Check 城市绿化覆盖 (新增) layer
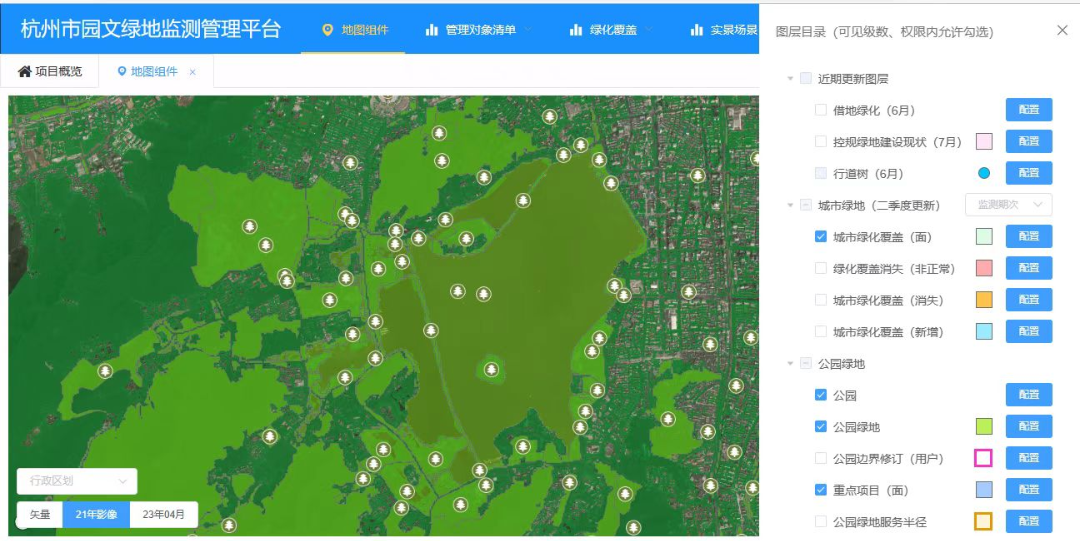 (x=821, y=332)
